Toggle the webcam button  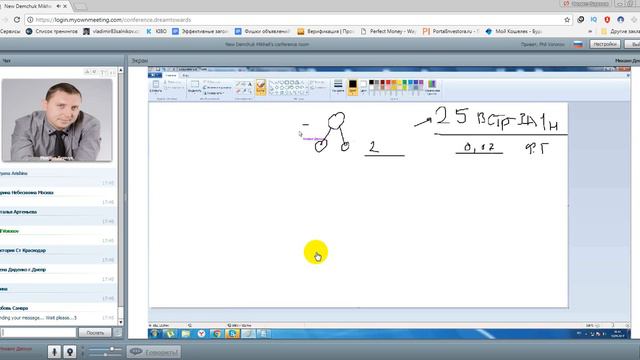pyautogui.click(x=70, y=351)
